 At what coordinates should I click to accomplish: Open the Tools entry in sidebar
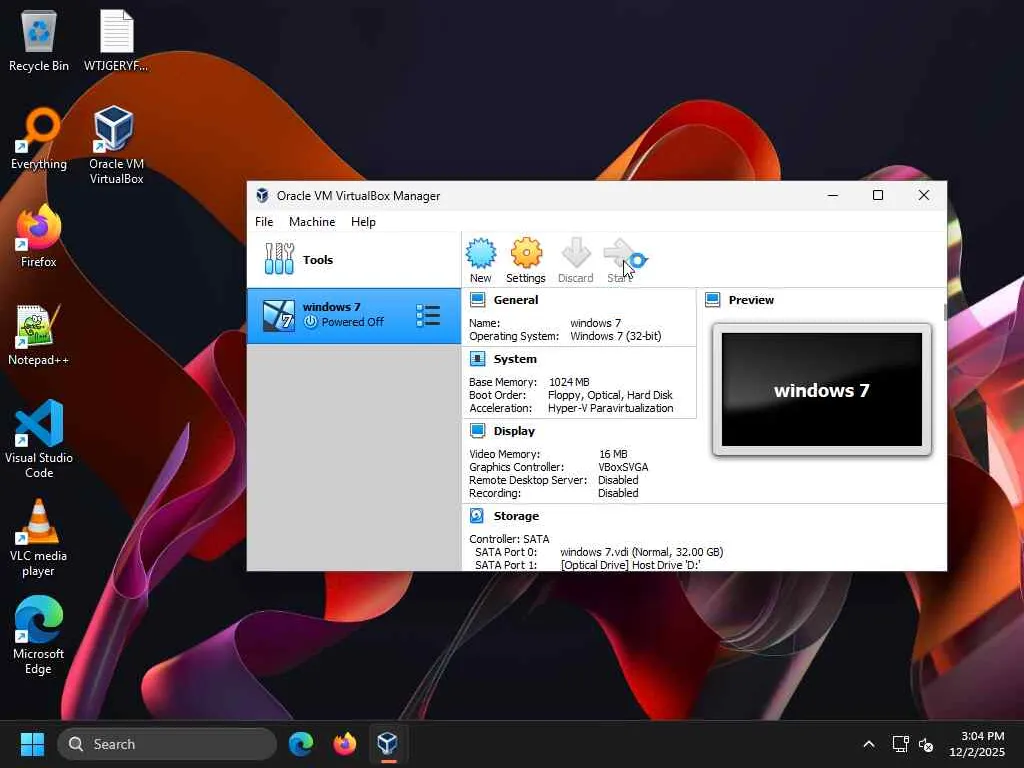point(354,259)
